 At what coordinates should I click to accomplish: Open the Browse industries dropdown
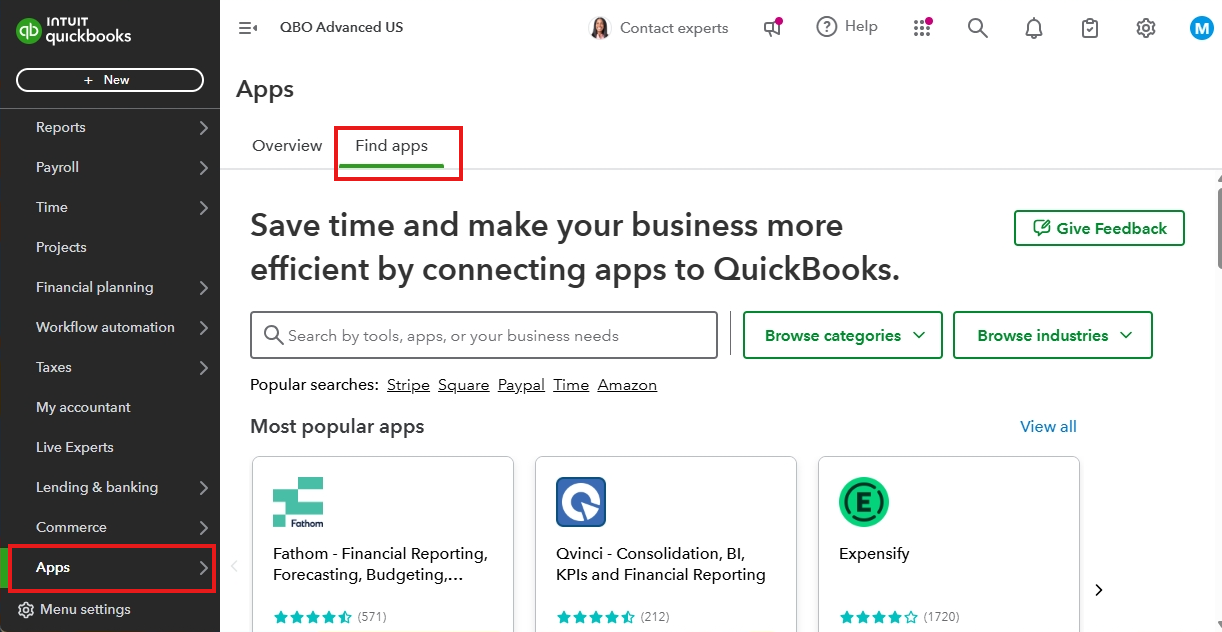[x=1053, y=335]
